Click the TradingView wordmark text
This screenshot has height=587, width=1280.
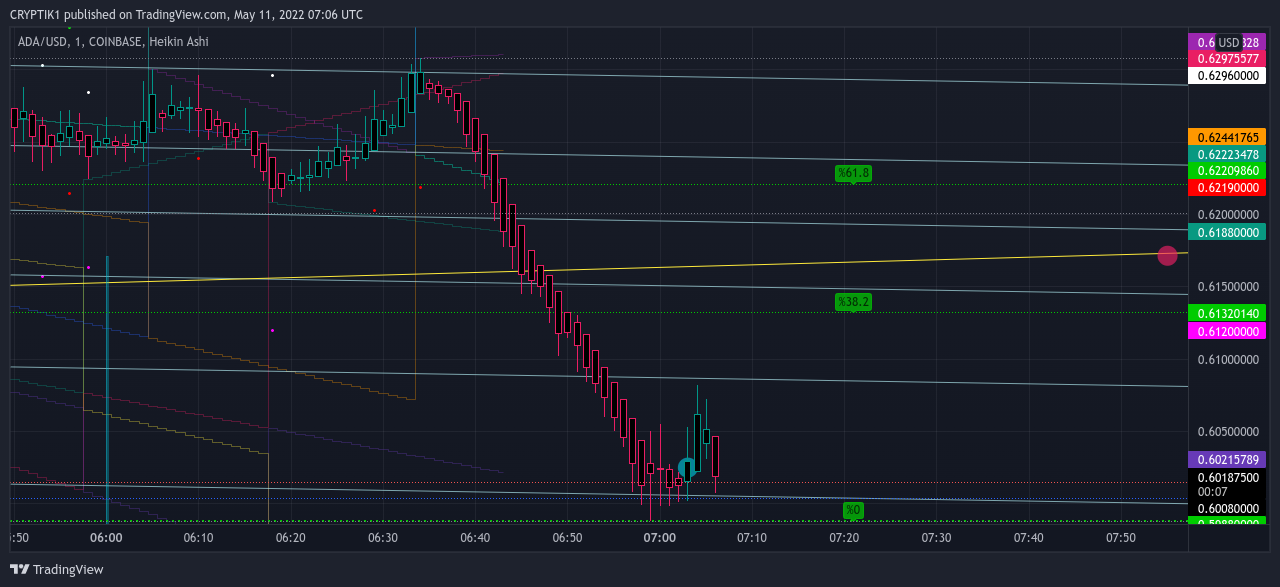(x=68, y=569)
